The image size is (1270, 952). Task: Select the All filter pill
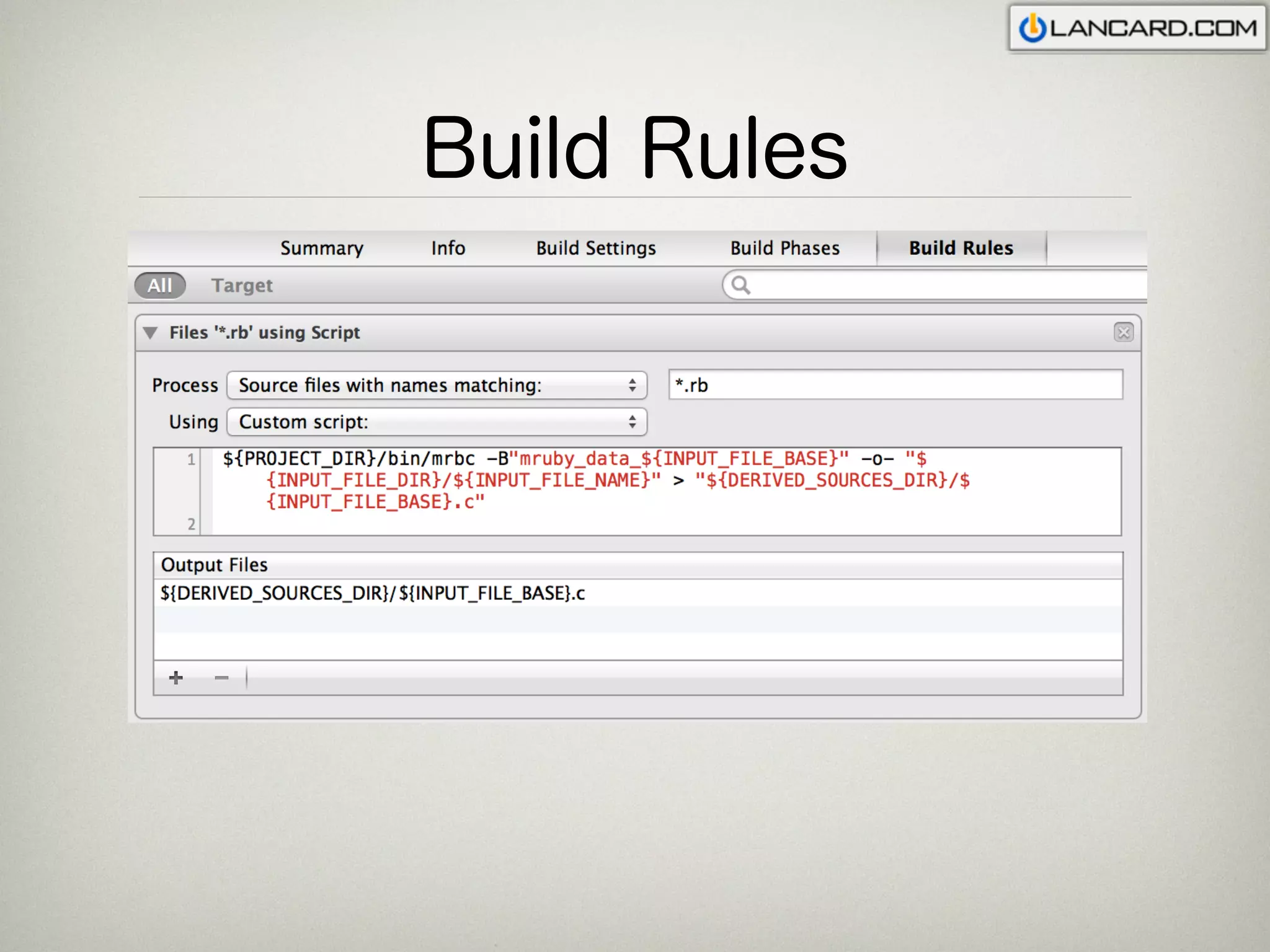click(160, 285)
